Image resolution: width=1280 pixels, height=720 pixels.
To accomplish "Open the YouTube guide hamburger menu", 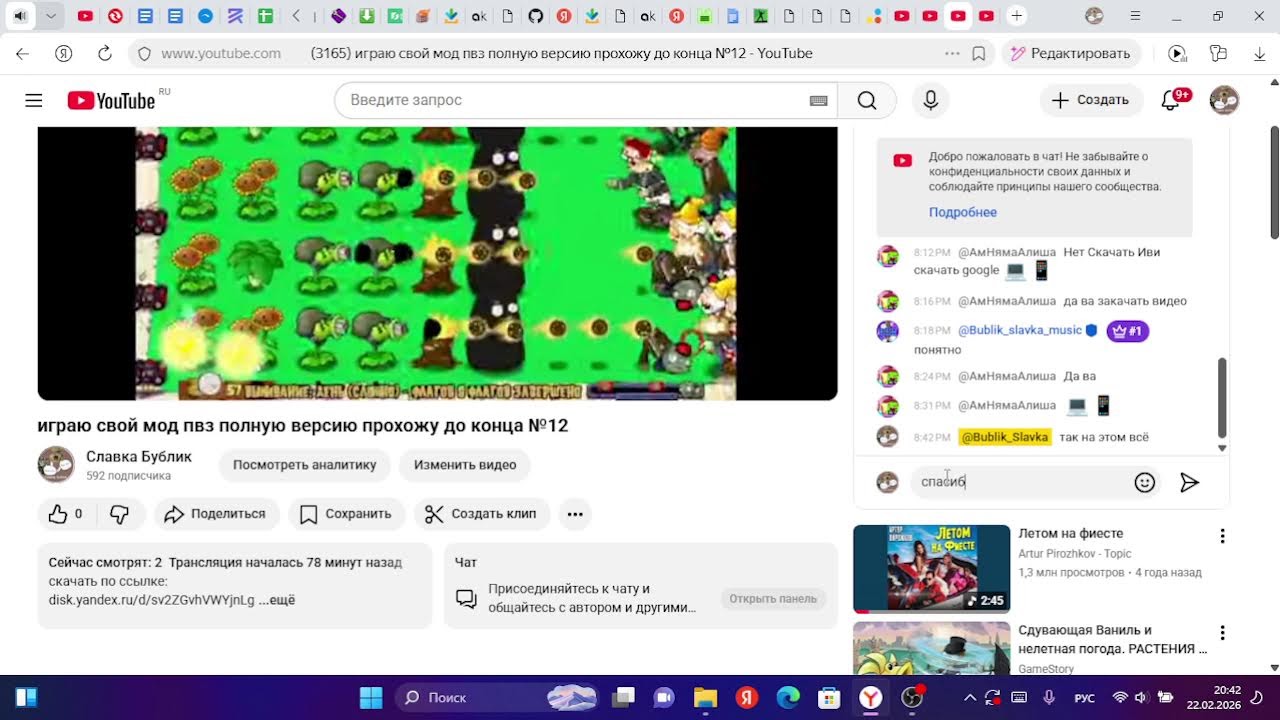I will pos(34,100).
